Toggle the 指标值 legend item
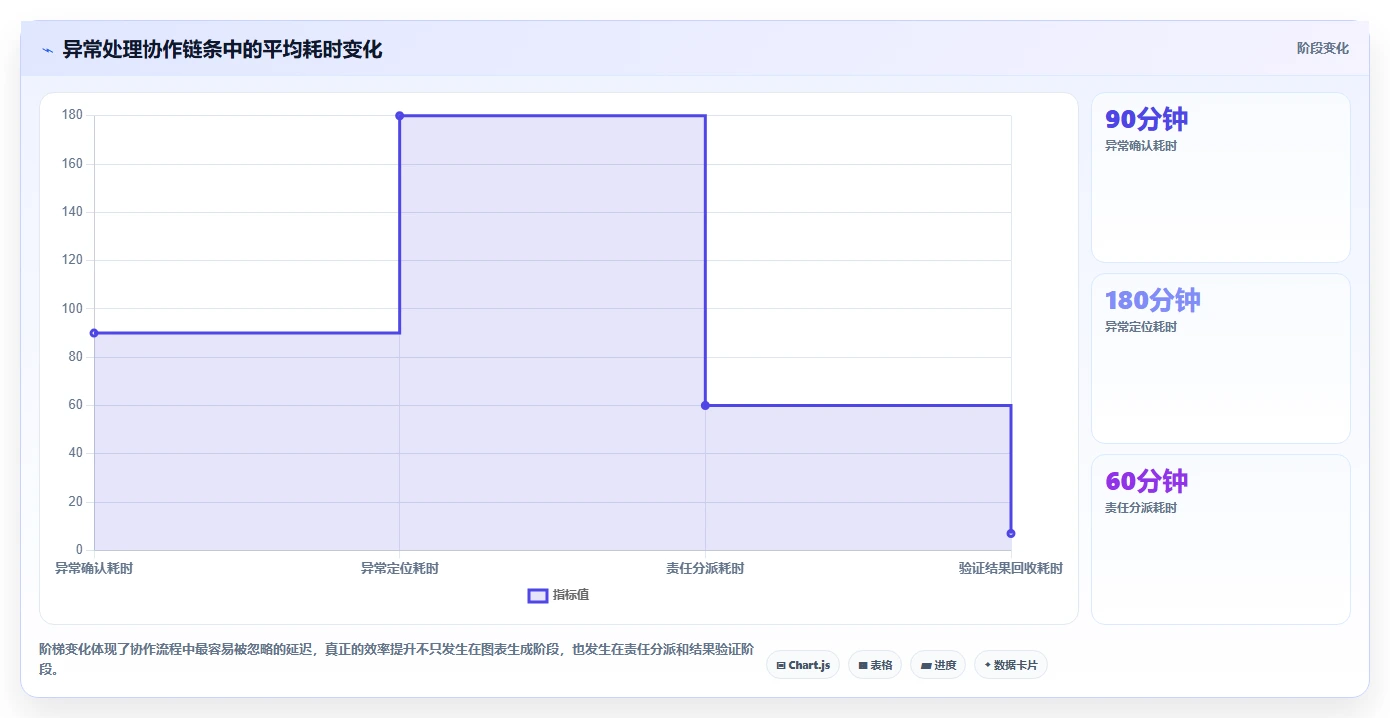This screenshot has height=718, width=1390. pyautogui.click(x=558, y=596)
